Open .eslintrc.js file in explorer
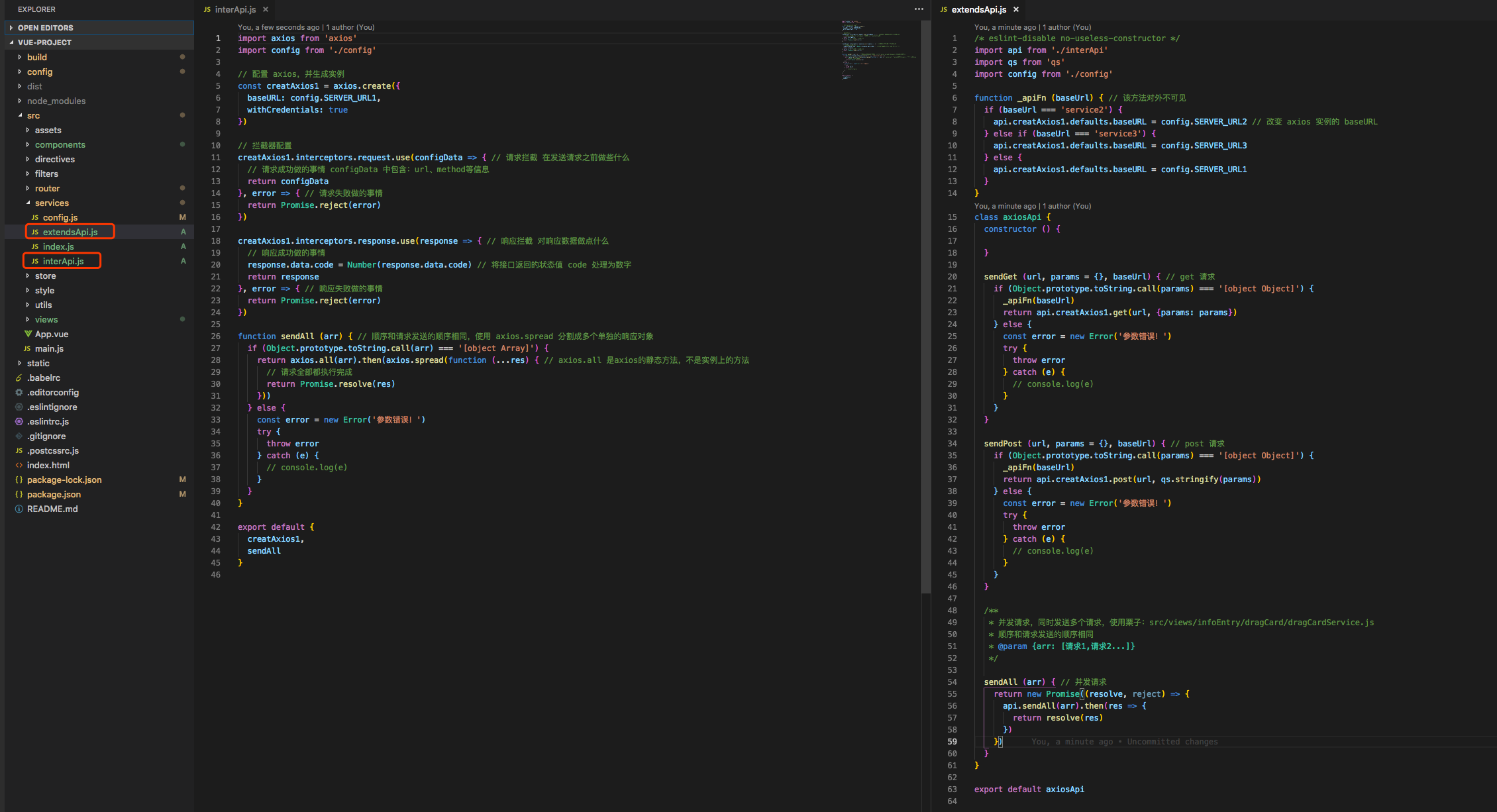This screenshot has height=812, width=1497. tap(48, 422)
